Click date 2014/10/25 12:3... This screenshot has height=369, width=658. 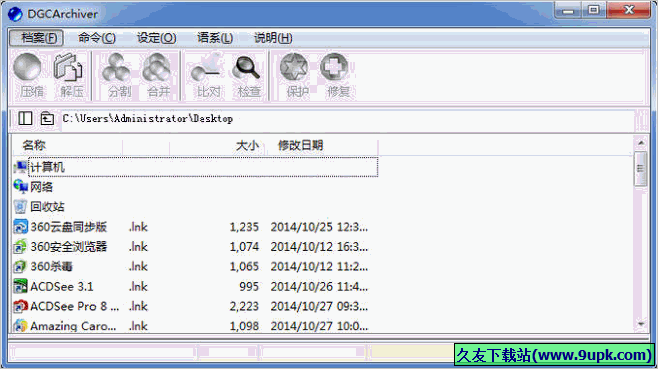point(319,227)
